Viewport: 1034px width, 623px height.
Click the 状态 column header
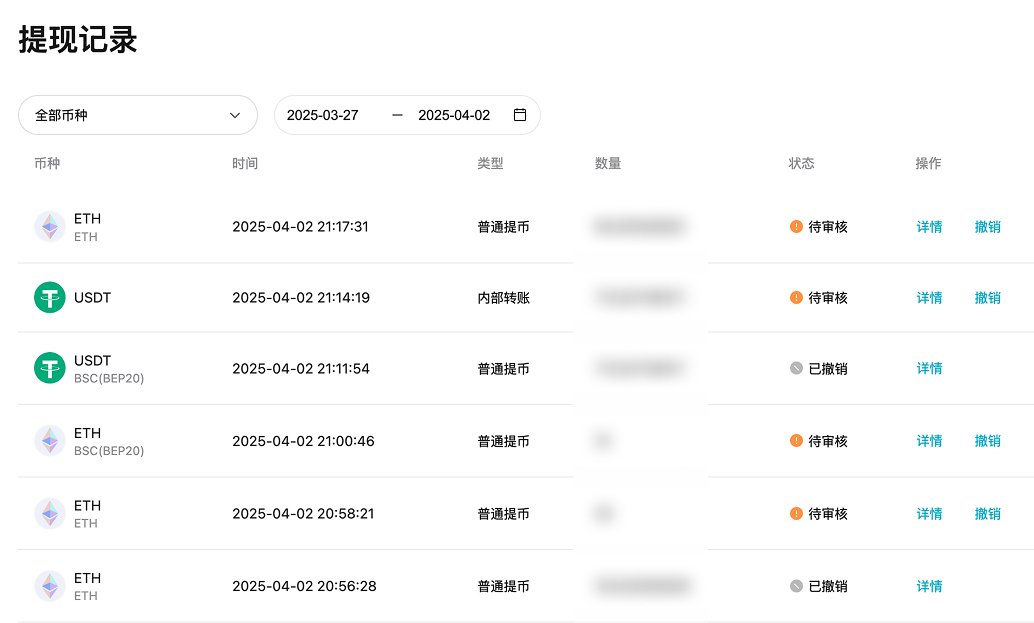click(802, 163)
